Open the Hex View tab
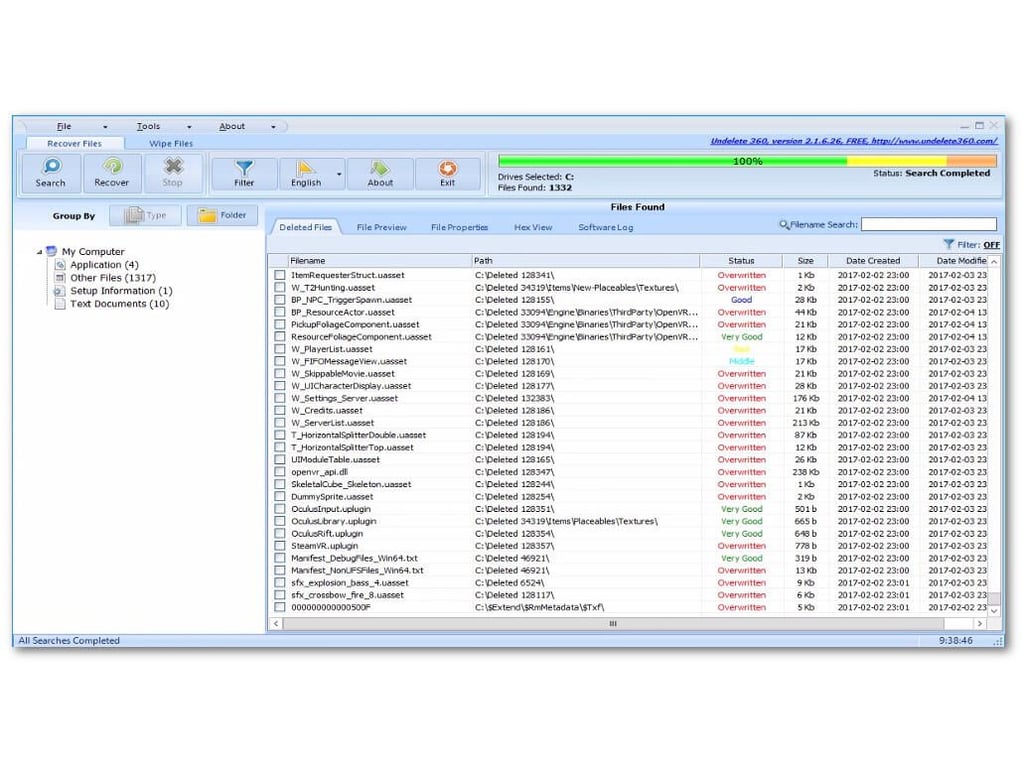 [533, 227]
